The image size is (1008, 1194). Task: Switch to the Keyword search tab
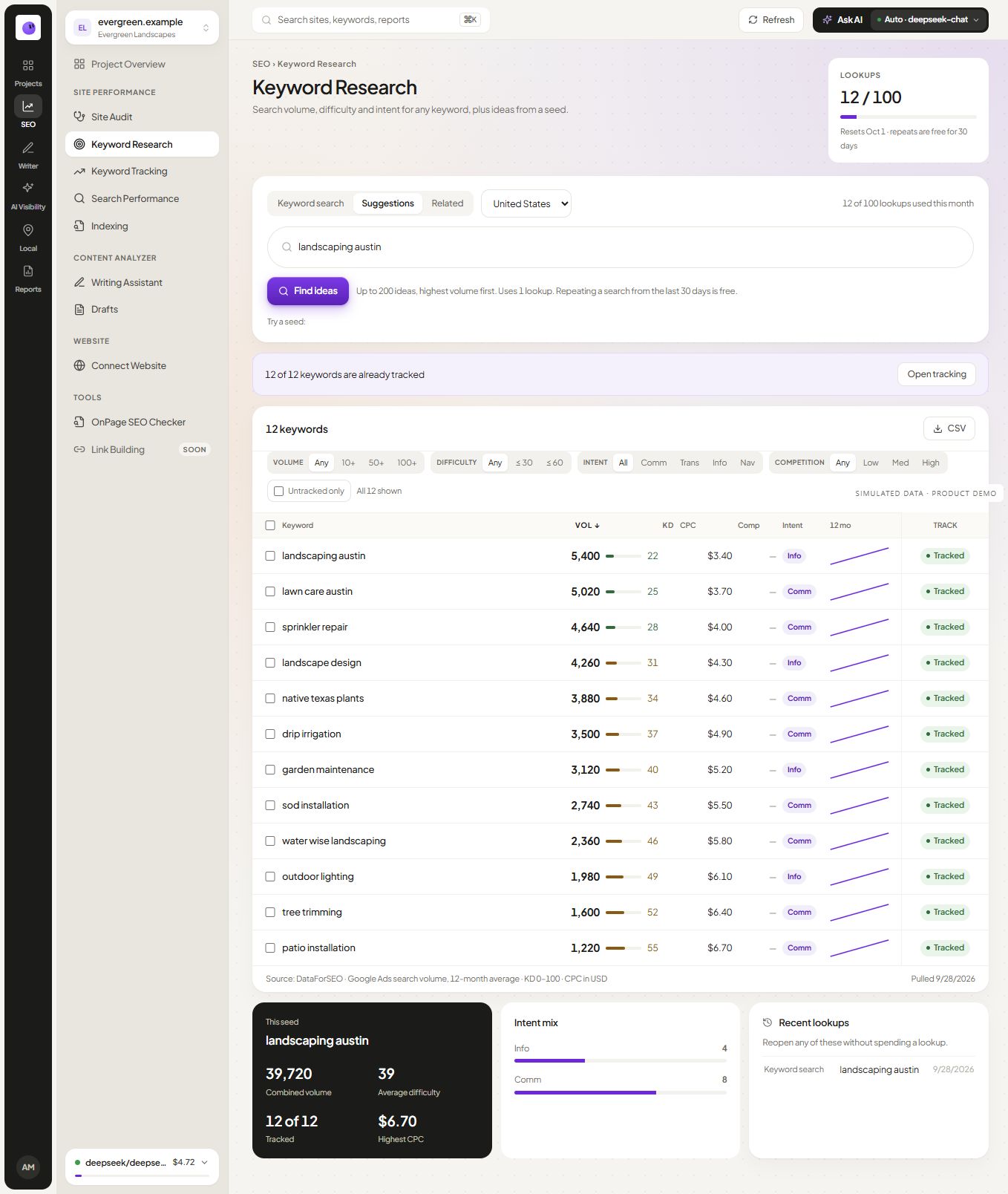310,203
